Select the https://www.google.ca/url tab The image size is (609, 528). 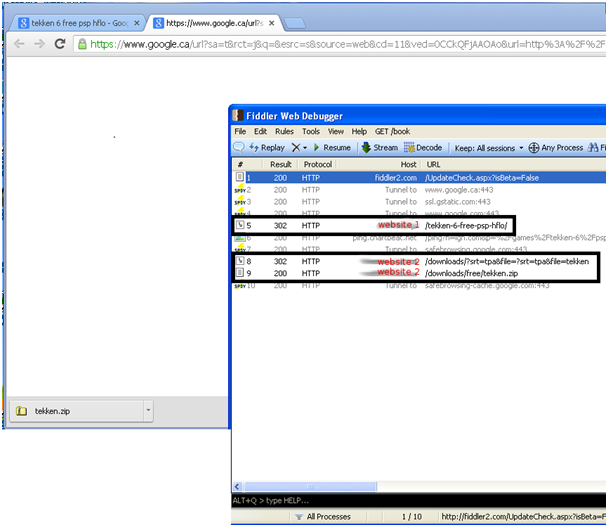click(x=212, y=23)
